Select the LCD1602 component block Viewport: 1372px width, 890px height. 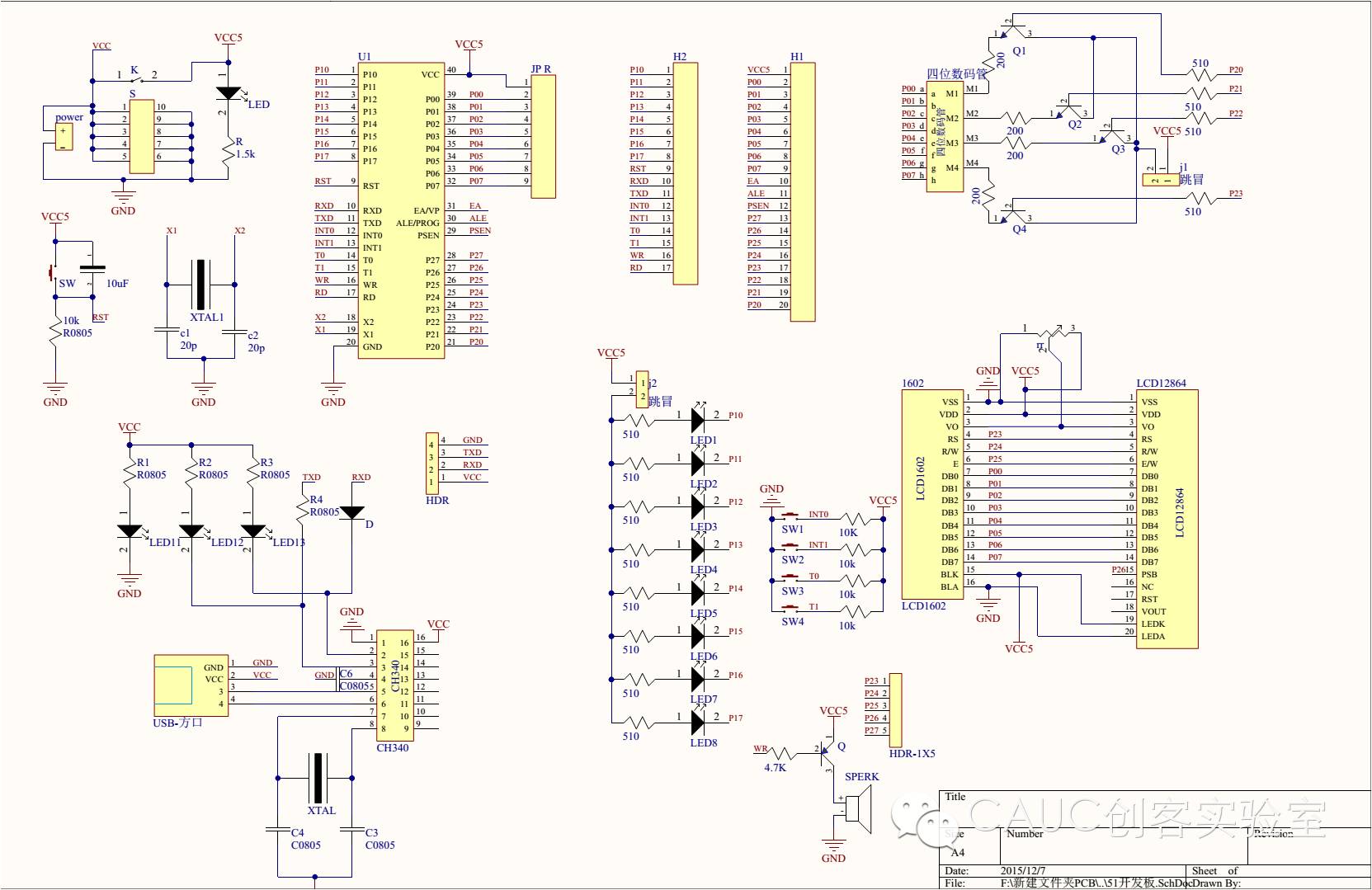(x=931, y=494)
